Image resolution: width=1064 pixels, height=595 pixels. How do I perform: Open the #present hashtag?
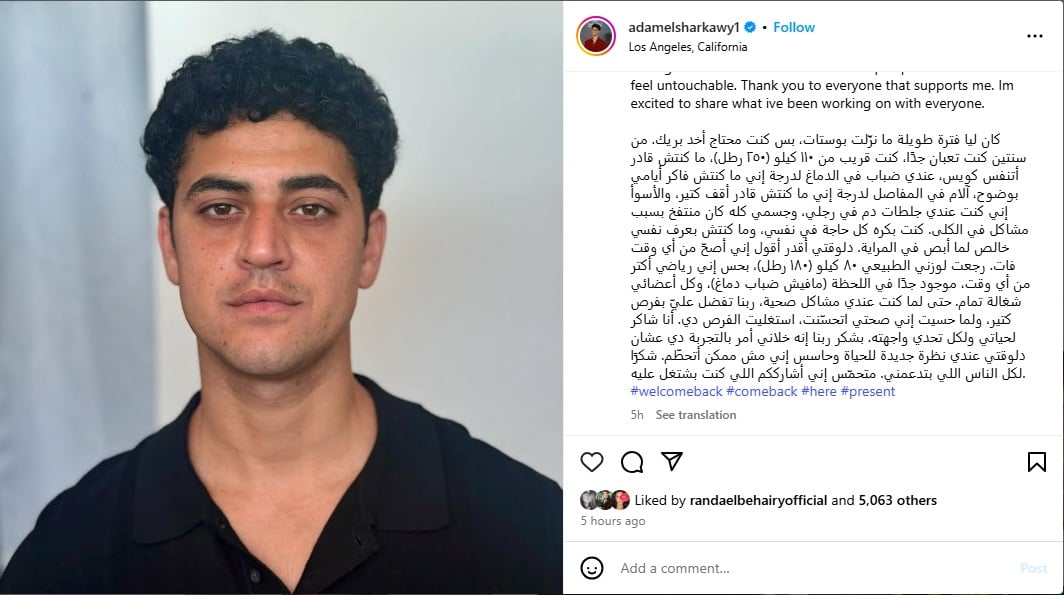tap(867, 391)
